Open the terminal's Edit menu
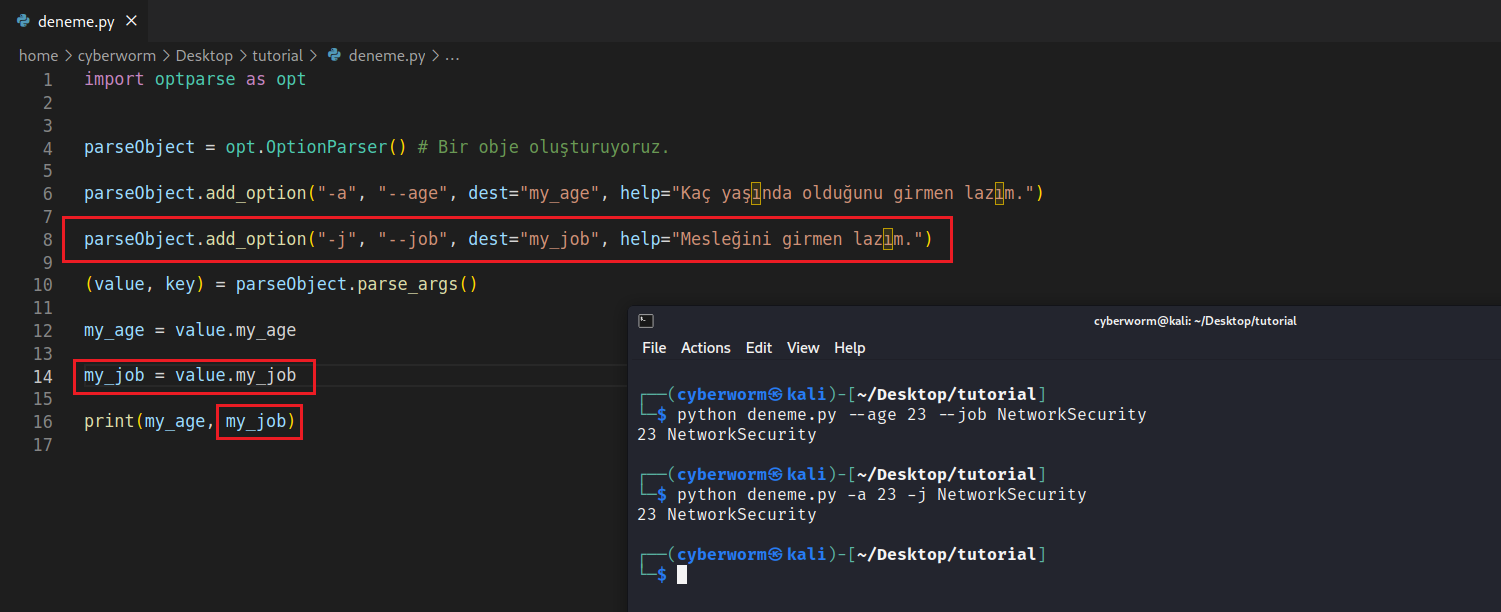1501x612 pixels. pos(758,348)
